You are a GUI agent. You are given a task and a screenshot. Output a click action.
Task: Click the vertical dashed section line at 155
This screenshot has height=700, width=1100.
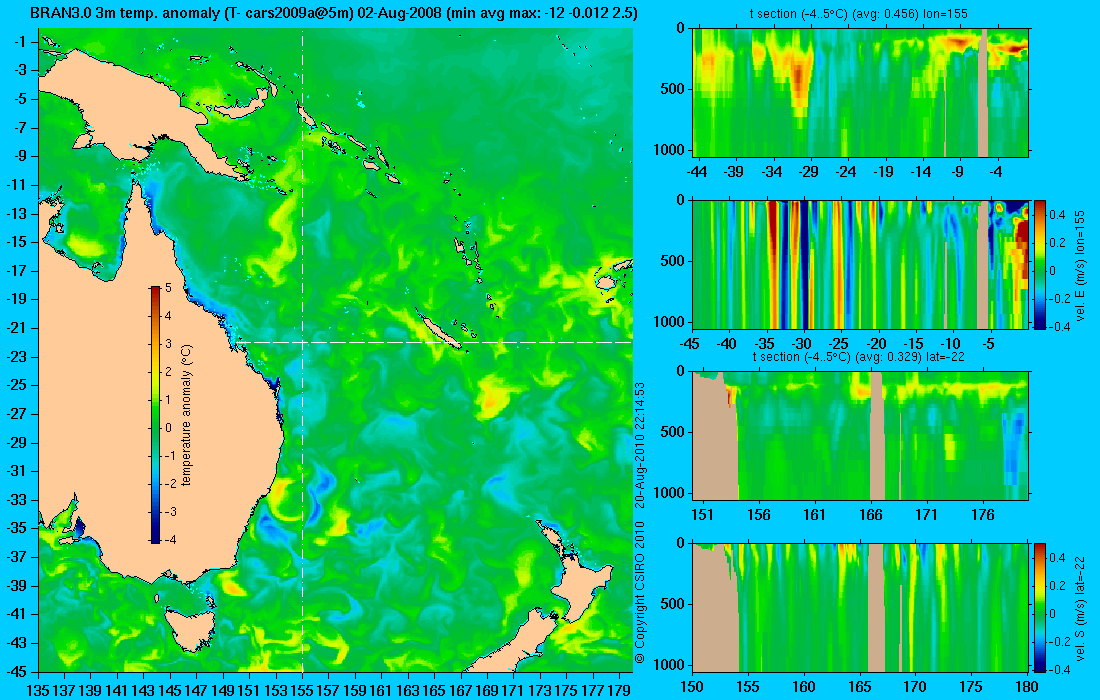point(302,351)
